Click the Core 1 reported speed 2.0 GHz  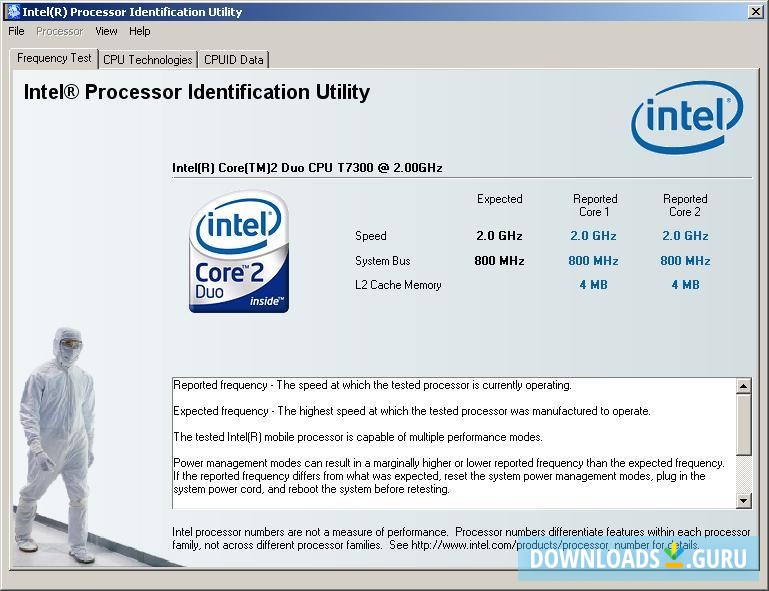coord(593,236)
